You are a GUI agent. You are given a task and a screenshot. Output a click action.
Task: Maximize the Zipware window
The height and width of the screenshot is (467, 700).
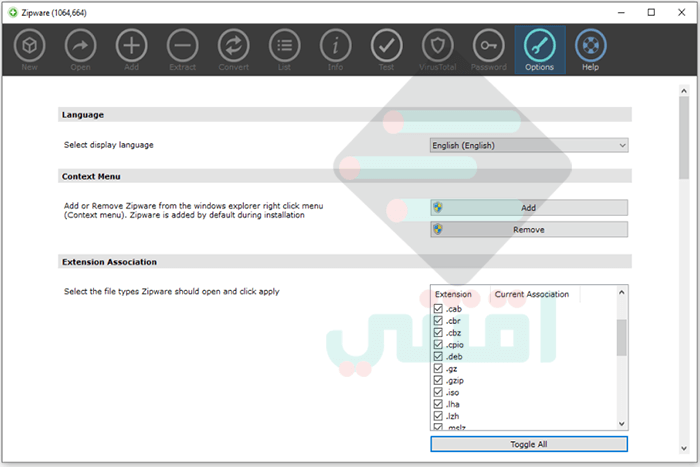tap(651, 13)
